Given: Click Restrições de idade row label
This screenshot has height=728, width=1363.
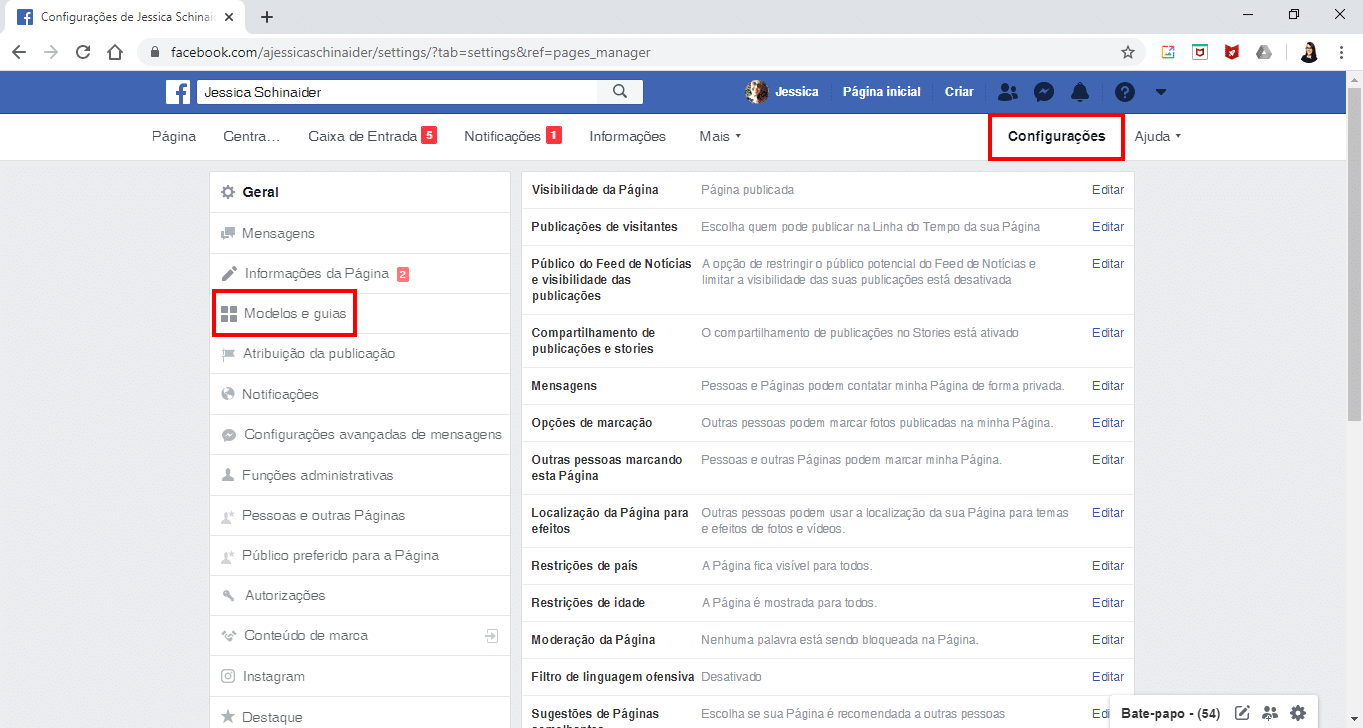Looking at the screenshot, I should coord(588,602).
